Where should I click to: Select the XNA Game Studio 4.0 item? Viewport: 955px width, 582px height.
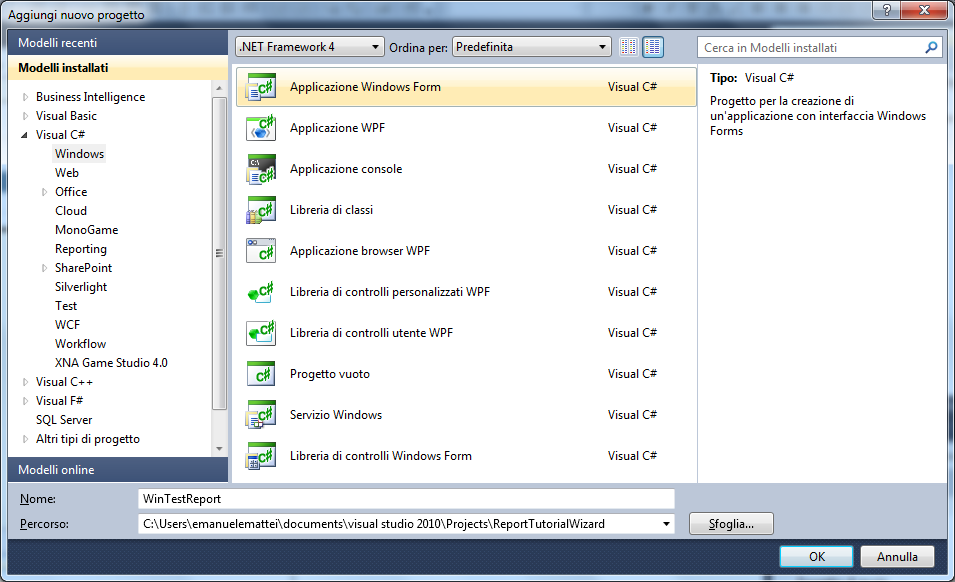pos(111,363)
